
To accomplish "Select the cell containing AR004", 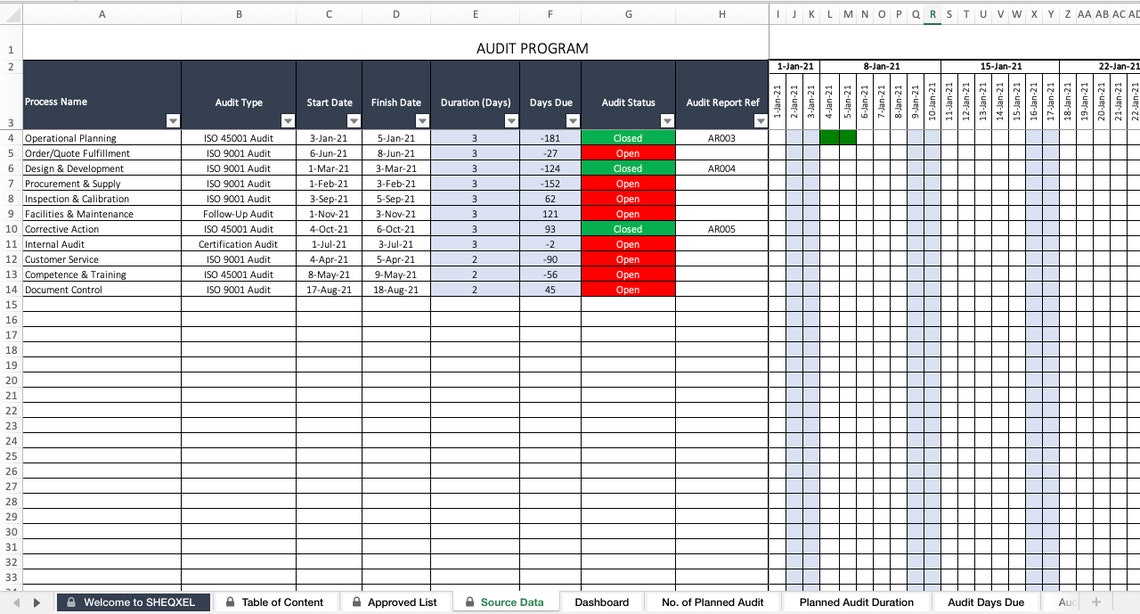I will point(722,168).
